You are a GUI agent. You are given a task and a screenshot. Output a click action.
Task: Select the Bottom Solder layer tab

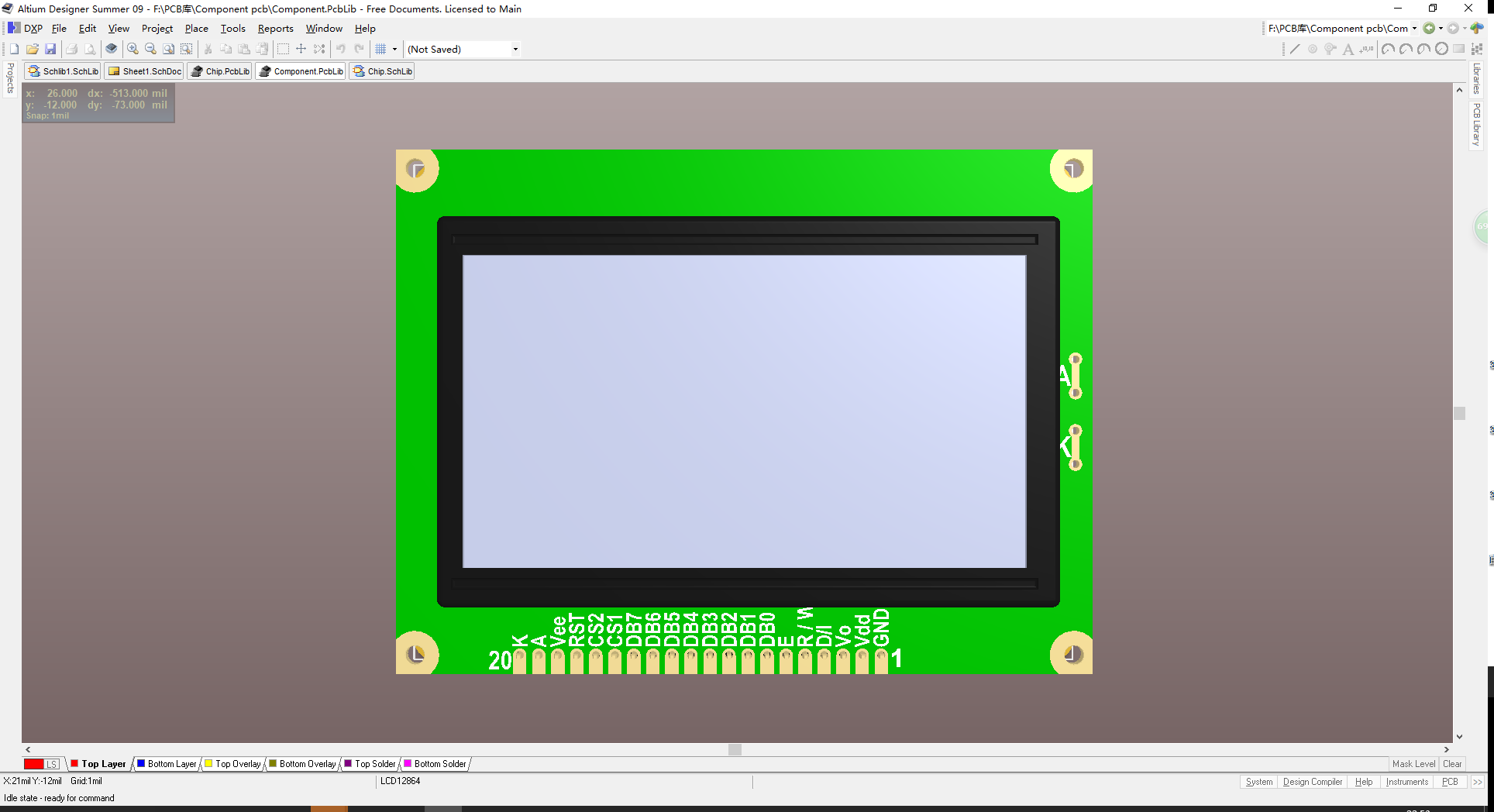[435, 764]
